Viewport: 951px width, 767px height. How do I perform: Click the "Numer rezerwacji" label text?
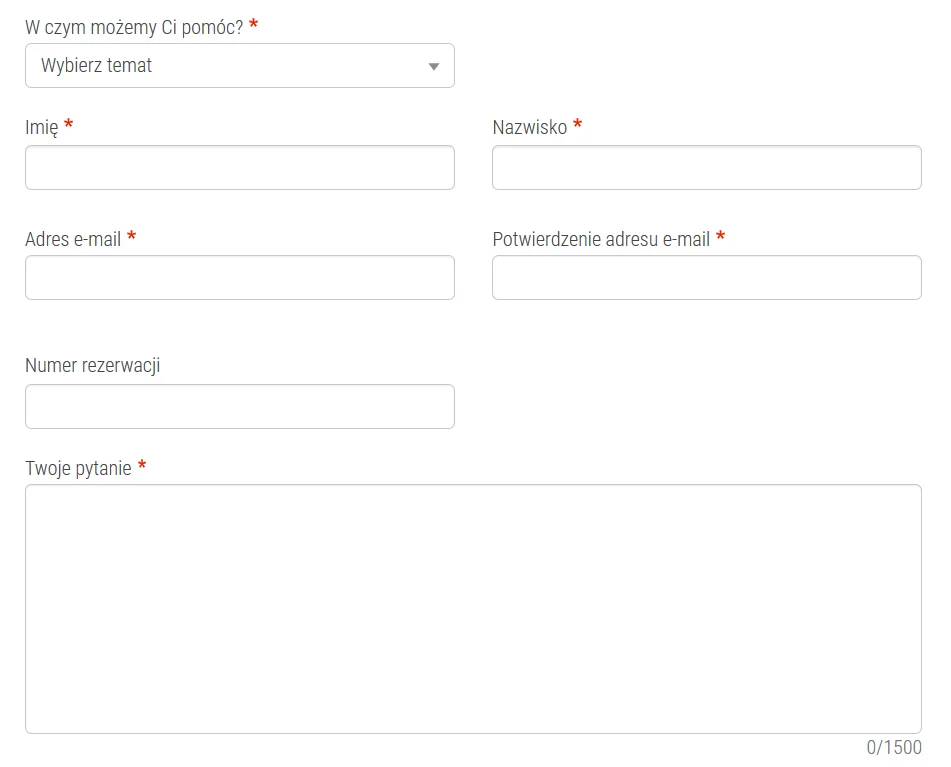click(x=92, y=366)
